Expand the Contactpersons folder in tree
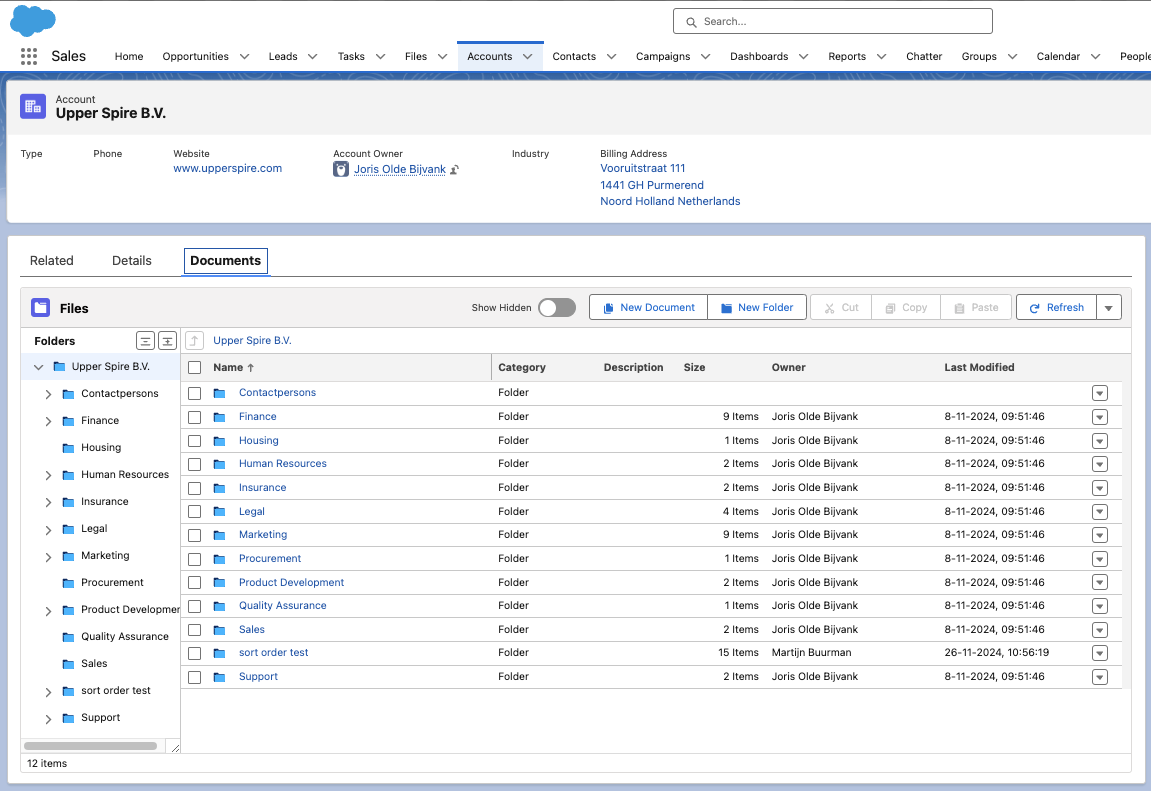Image resolution: width=1151 pixels, height=791 pixels. tap(48, 394)
